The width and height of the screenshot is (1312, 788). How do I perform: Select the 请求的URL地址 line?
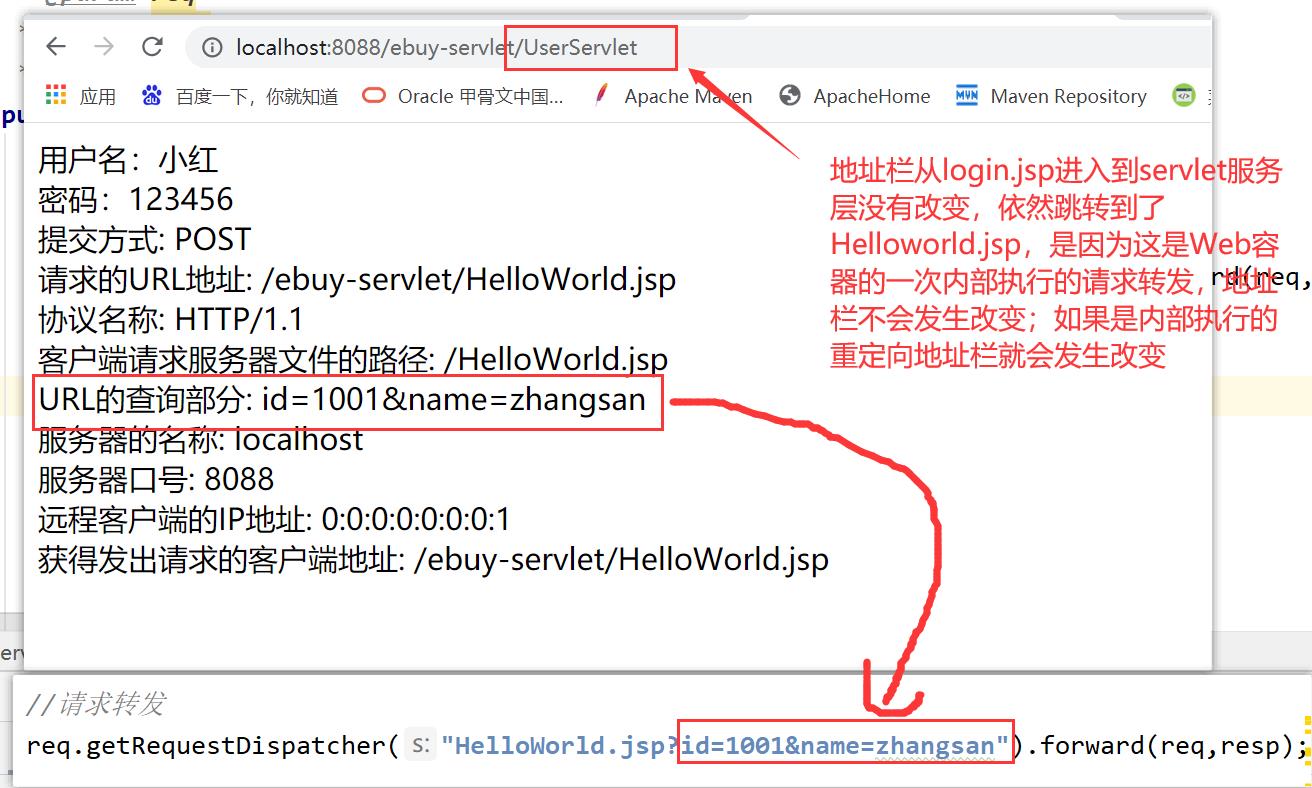(357, 280)
